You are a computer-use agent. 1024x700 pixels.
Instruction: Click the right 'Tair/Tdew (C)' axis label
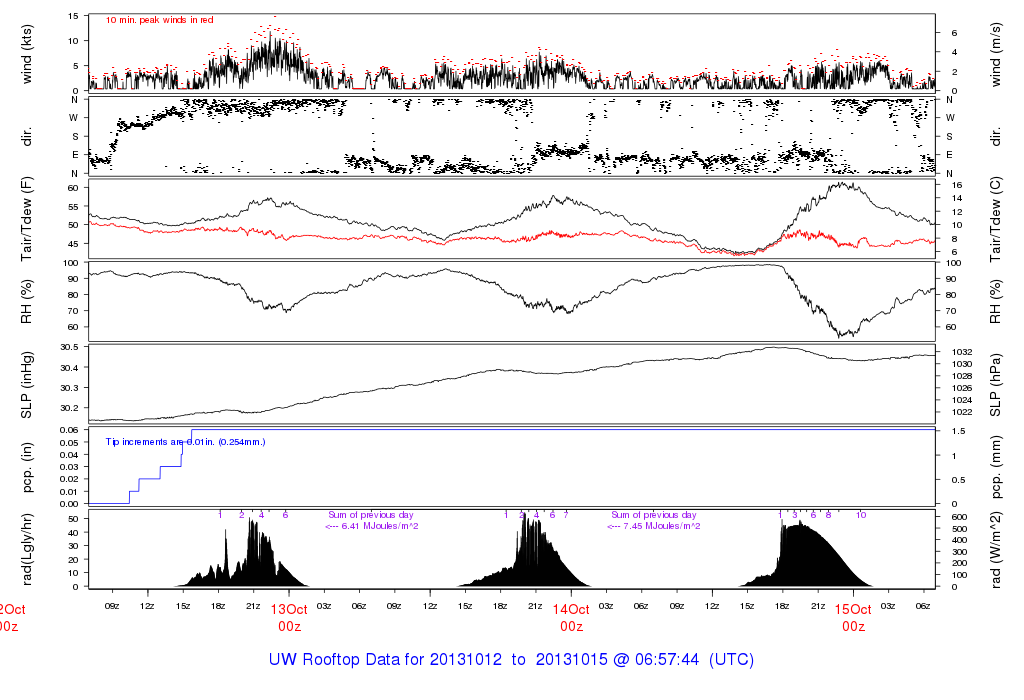tap(995, 219)
